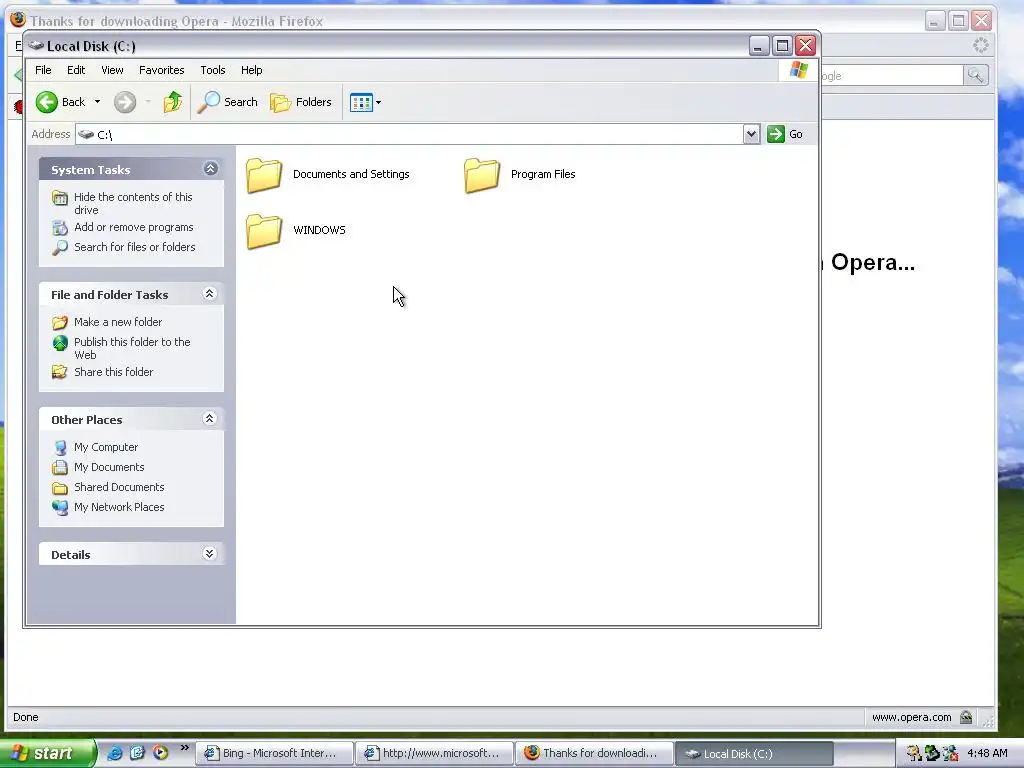Click Make a new folder link

[x=118, y=322]
